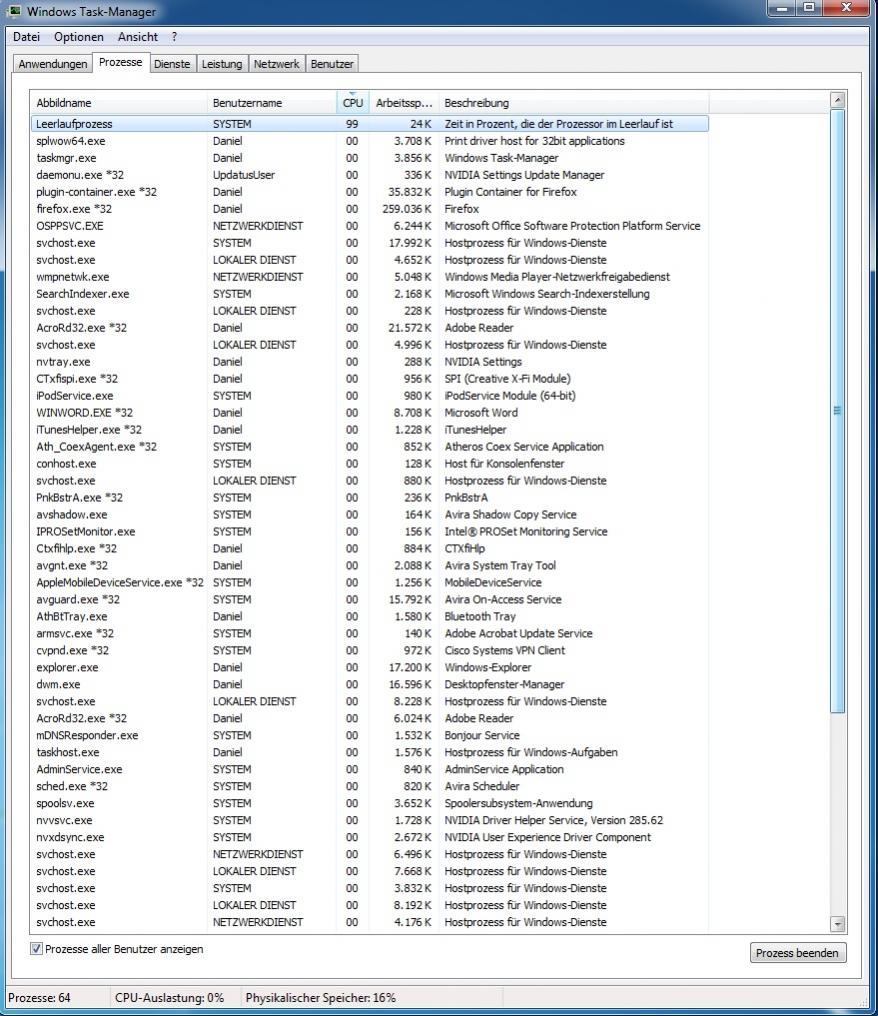
Task: Click the scrollbar up arrow
Action: click(x=837, y=100)
